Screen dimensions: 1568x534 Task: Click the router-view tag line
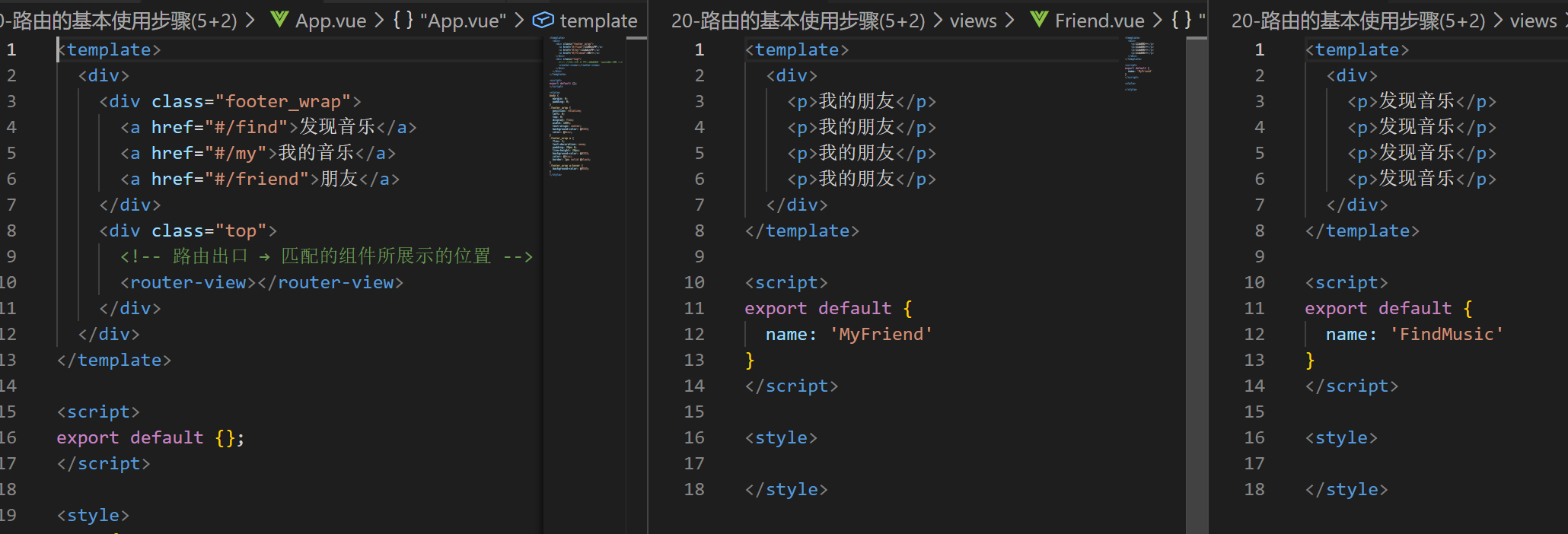click(262, 282)
